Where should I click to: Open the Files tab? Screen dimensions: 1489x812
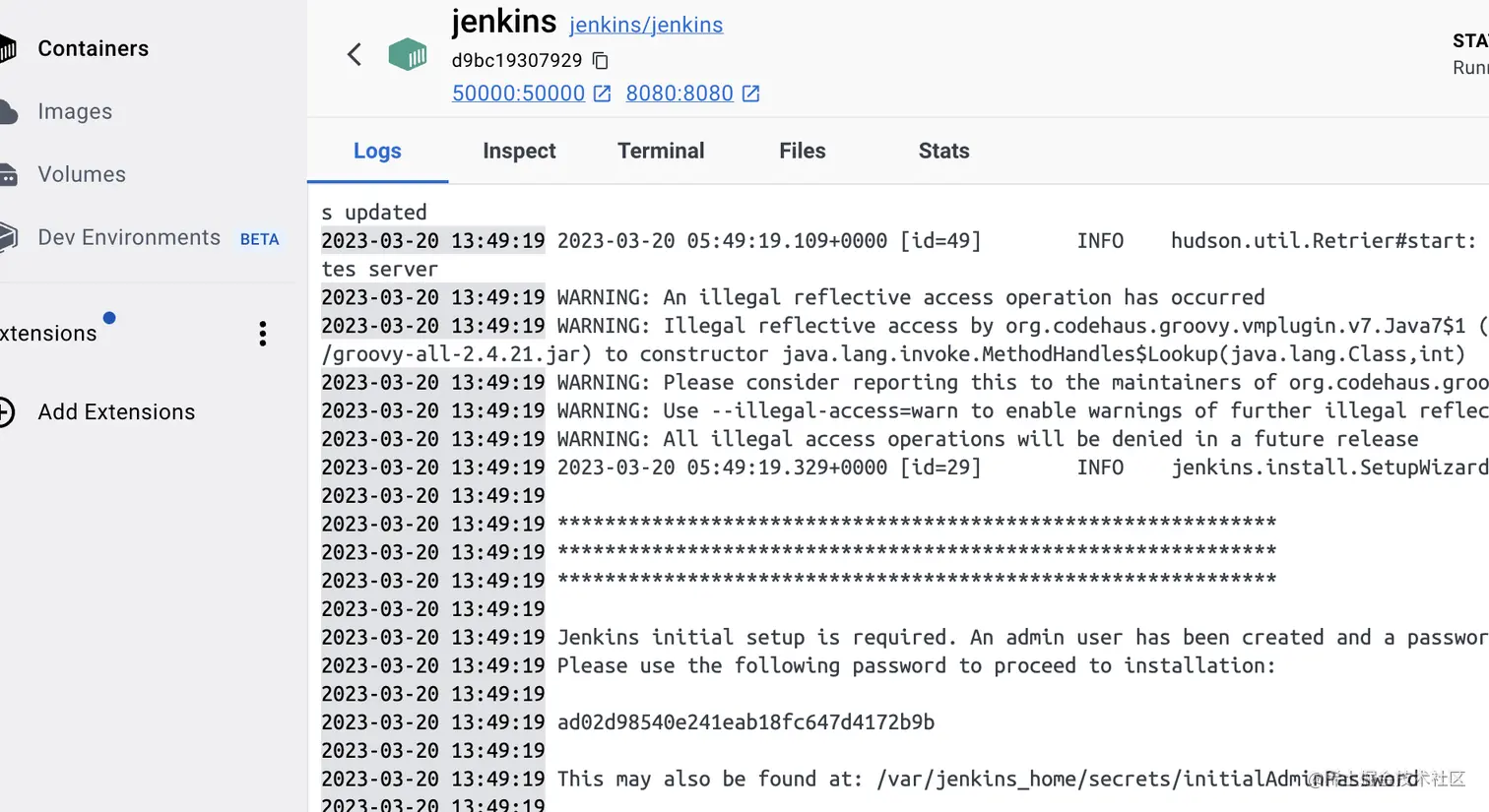803,151
